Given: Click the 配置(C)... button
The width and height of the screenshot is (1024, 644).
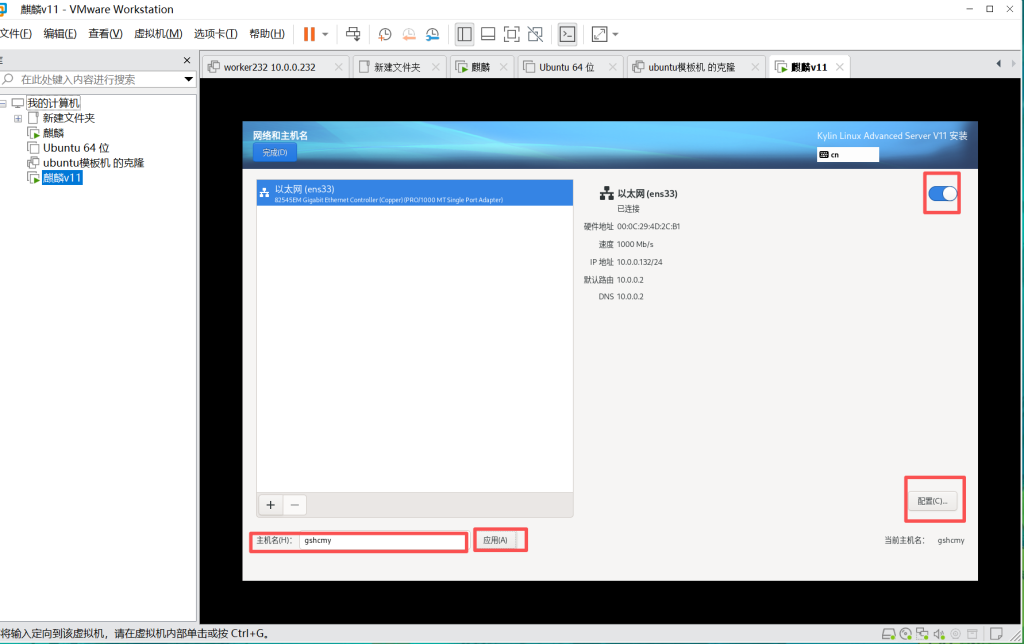Looking at the screenshot, I should [936, 501].
